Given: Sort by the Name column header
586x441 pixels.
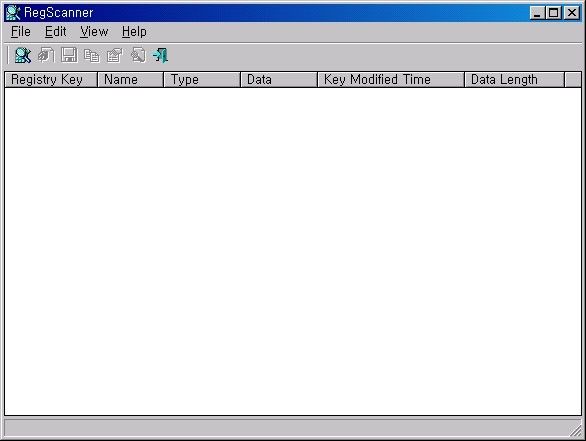Looking at the screenshot, I should [130, 80].
